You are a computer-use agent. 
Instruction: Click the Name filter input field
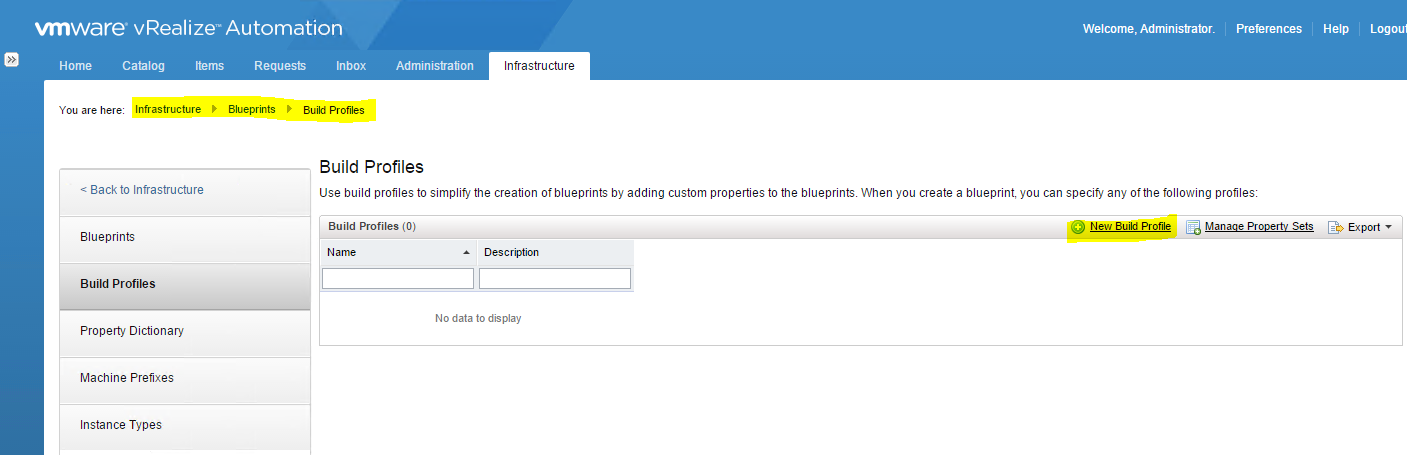coord(398,279)
